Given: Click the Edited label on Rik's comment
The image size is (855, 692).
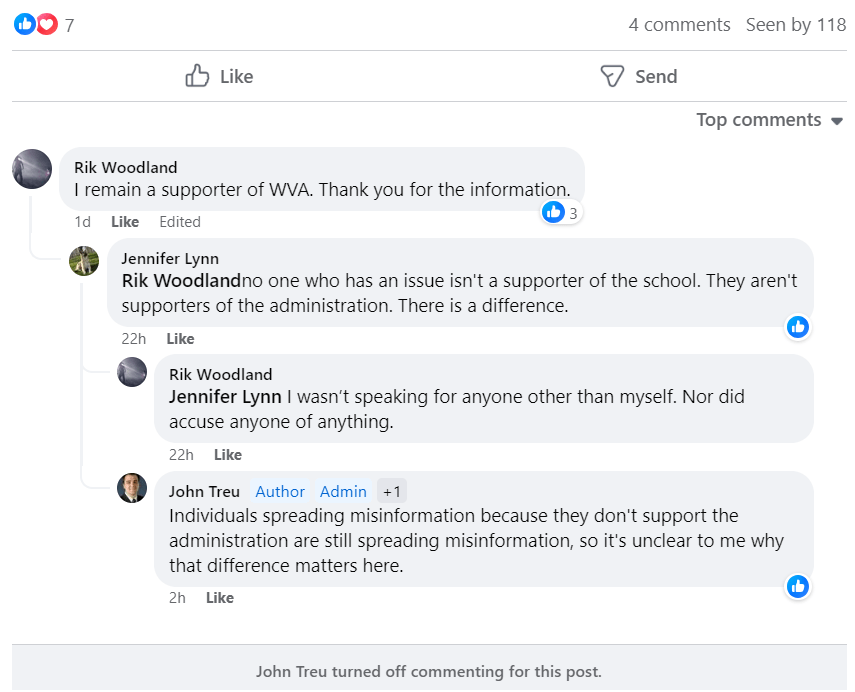Looking at the screenshot, I should 180,222.
